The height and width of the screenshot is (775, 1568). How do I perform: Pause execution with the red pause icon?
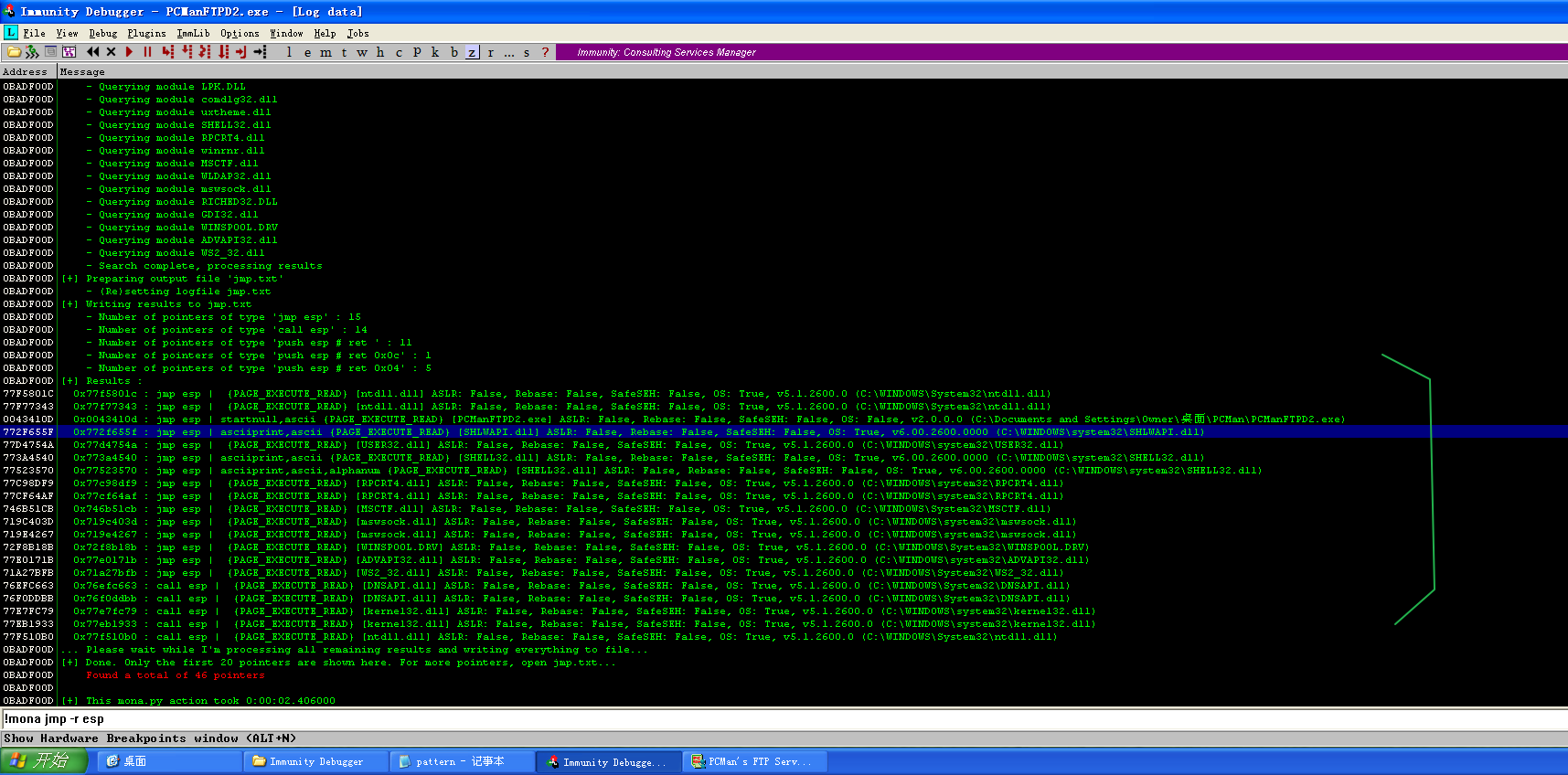(x=147, y=52)
